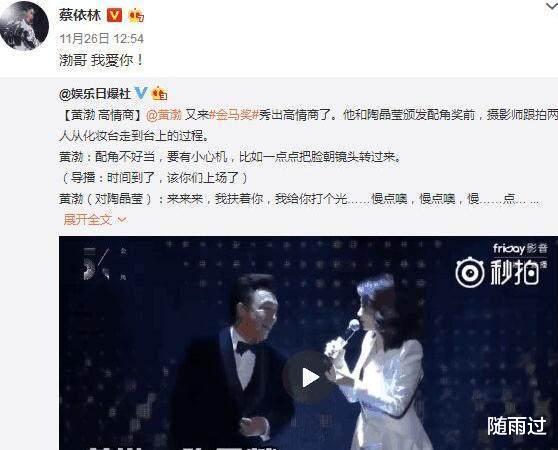The width and height of the screenshot is (558, 450).
Task: Click the blue V badge beside 娱乐日爆社
Action: 141,93
